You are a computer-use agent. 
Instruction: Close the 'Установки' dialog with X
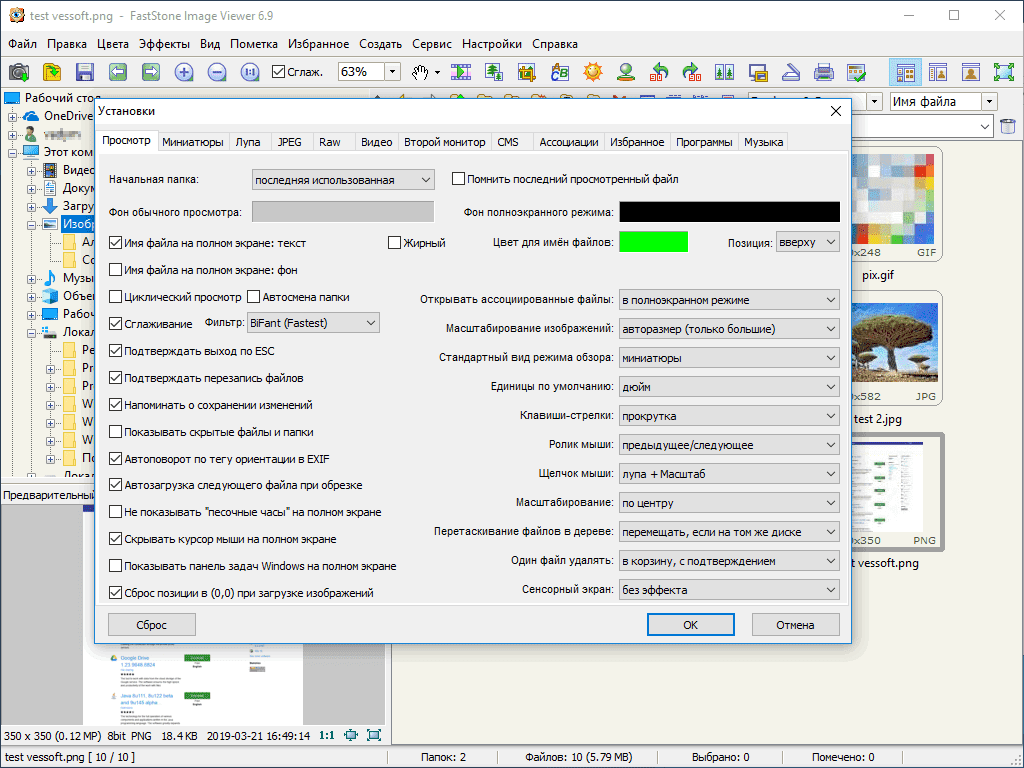point(836,112)
